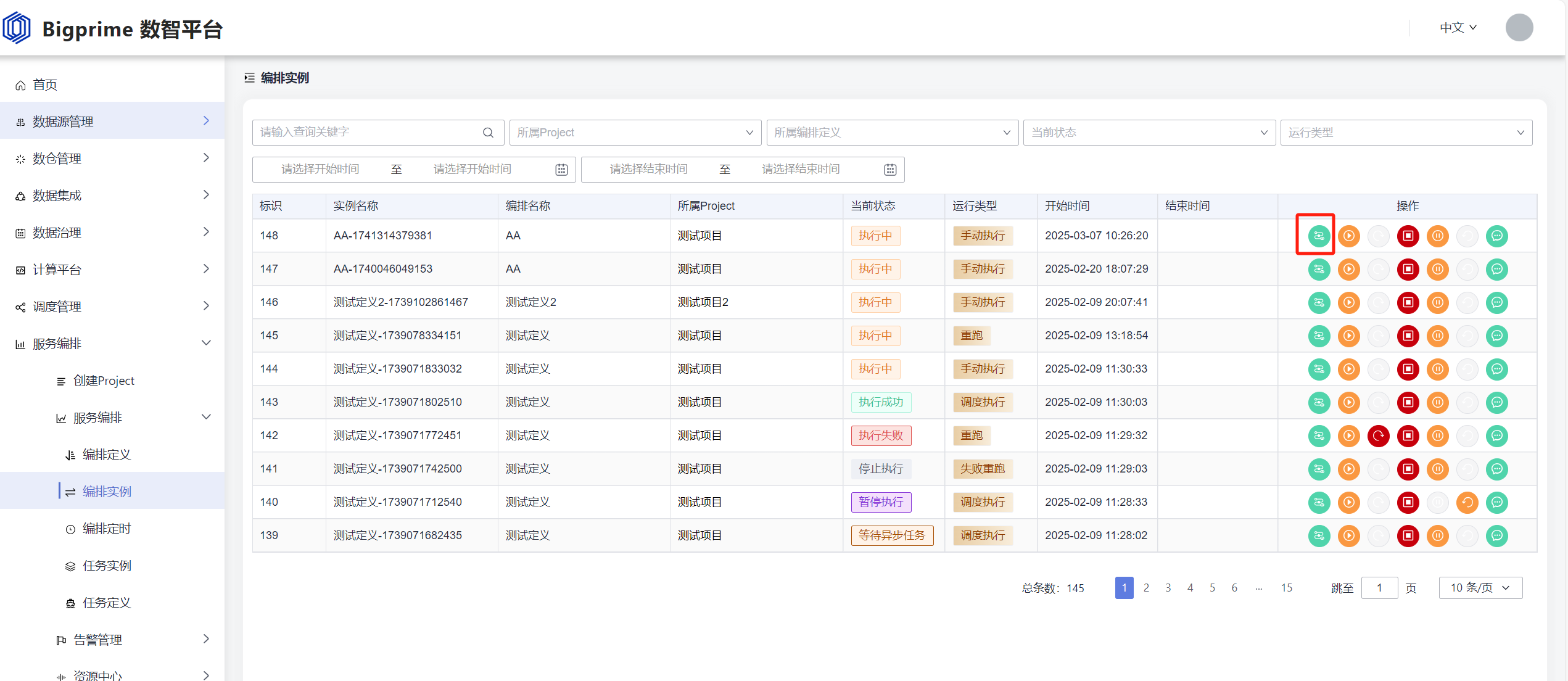Open 任务定义 in the sidebar
This screenshot has height=681, width=1568.
pos(112,602)
